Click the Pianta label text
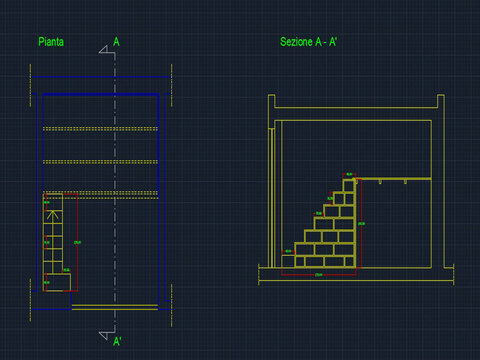This screenshot has width=480, height=360. coord(51,42)
